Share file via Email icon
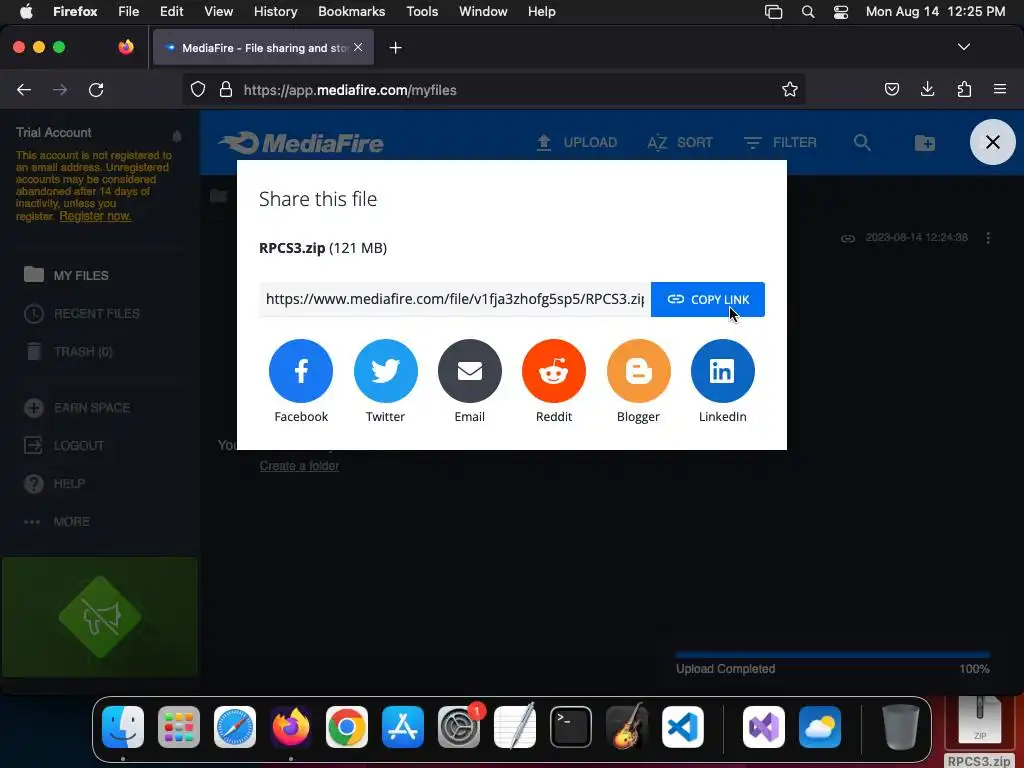This screenshot has height=768, width=1024. tap(470, 371)
